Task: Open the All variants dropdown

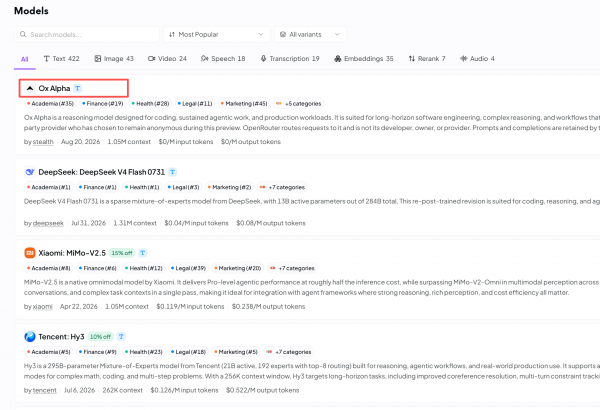Action: 310,34
